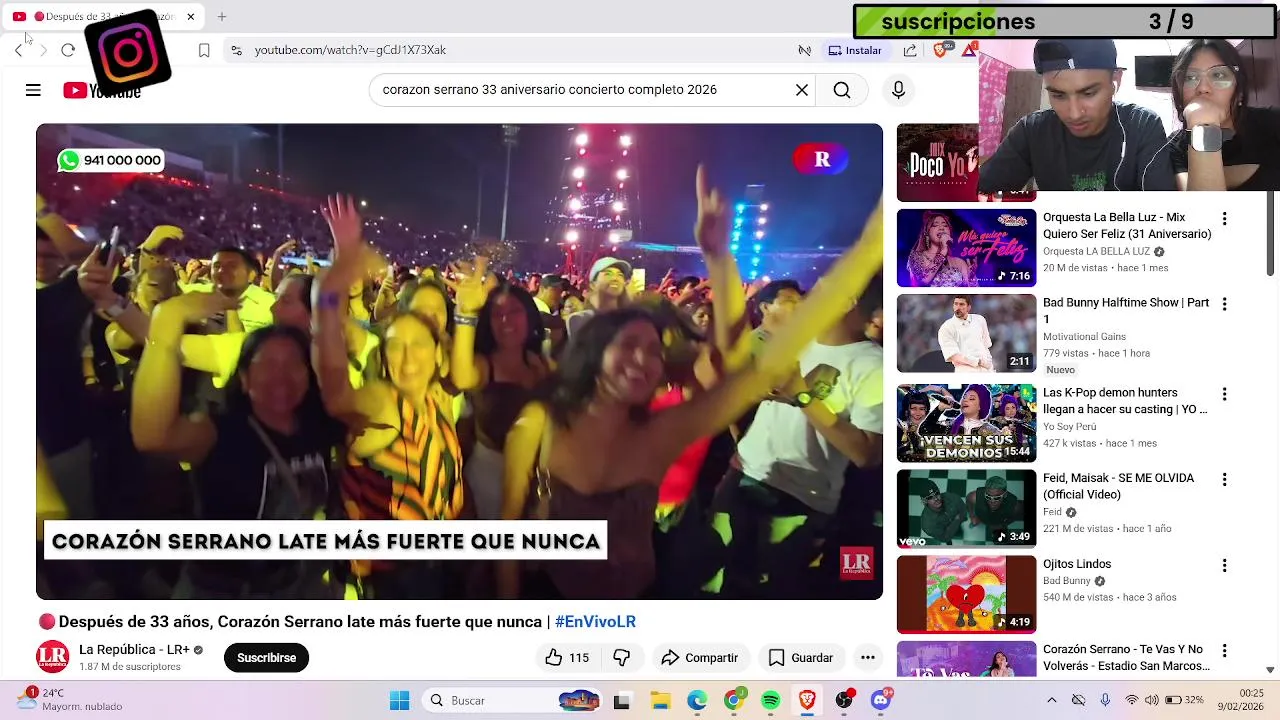The height and width of the screenshot is (720, 1280).
Task: Open Brave Rewards triangle icon
Action: [x=969, y=50]
